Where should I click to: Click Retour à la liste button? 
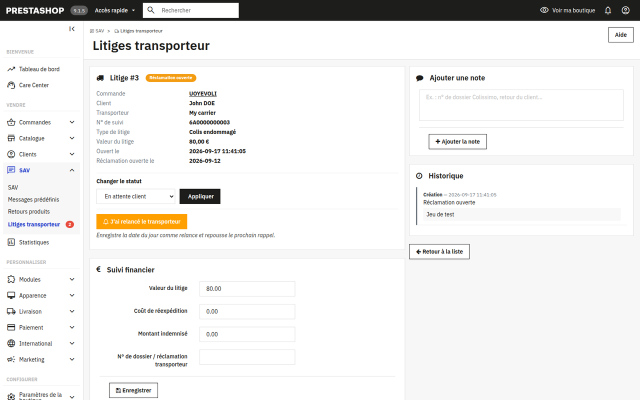pos(439,251)
